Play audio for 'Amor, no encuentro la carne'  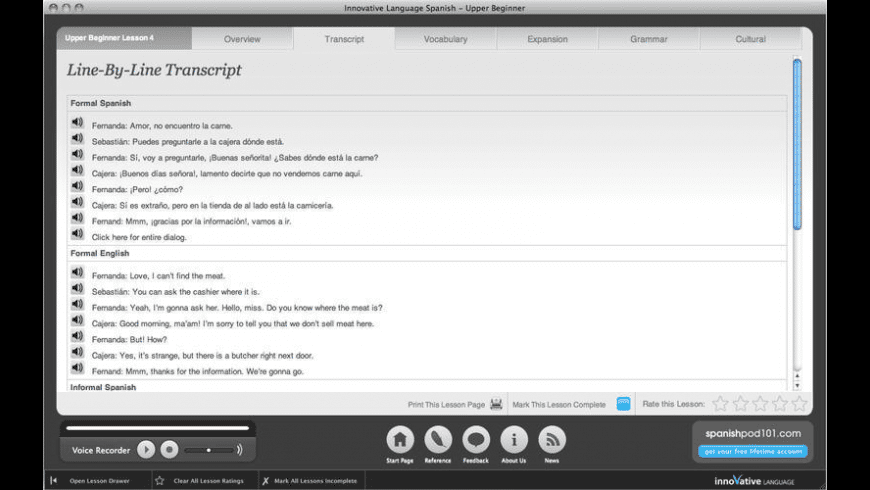(77, 122)
